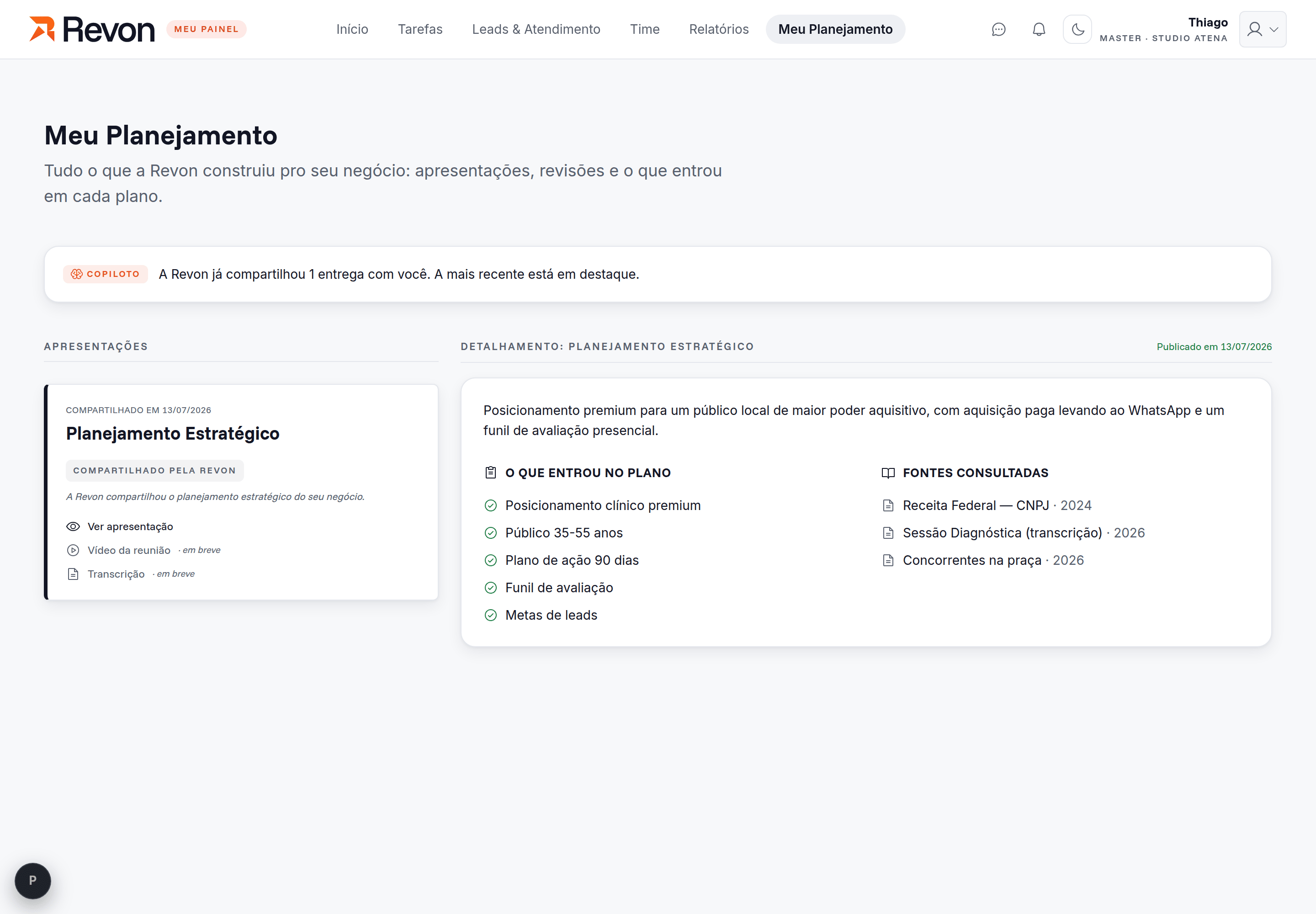Toggle dark mode with the moon icon
Image resolution: width=1316 pixels, height=914 pixels.
point(1077,29)
